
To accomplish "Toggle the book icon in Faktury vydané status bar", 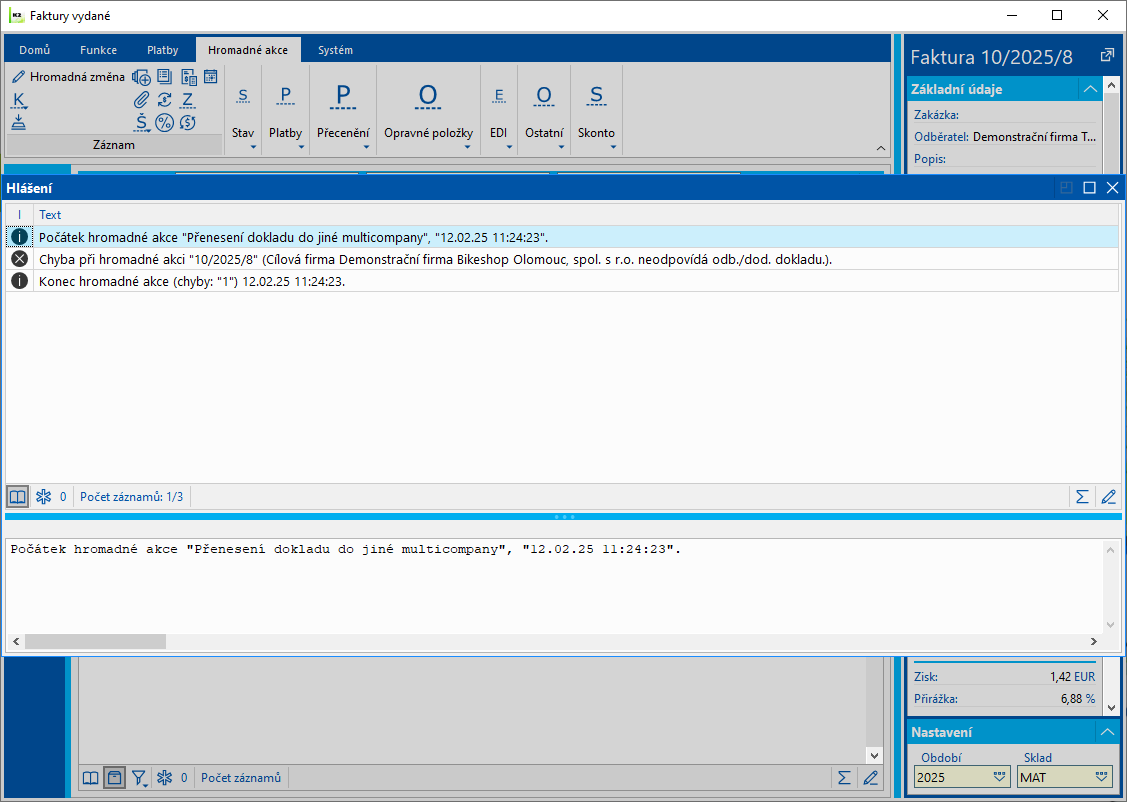I will pos(90,778).
